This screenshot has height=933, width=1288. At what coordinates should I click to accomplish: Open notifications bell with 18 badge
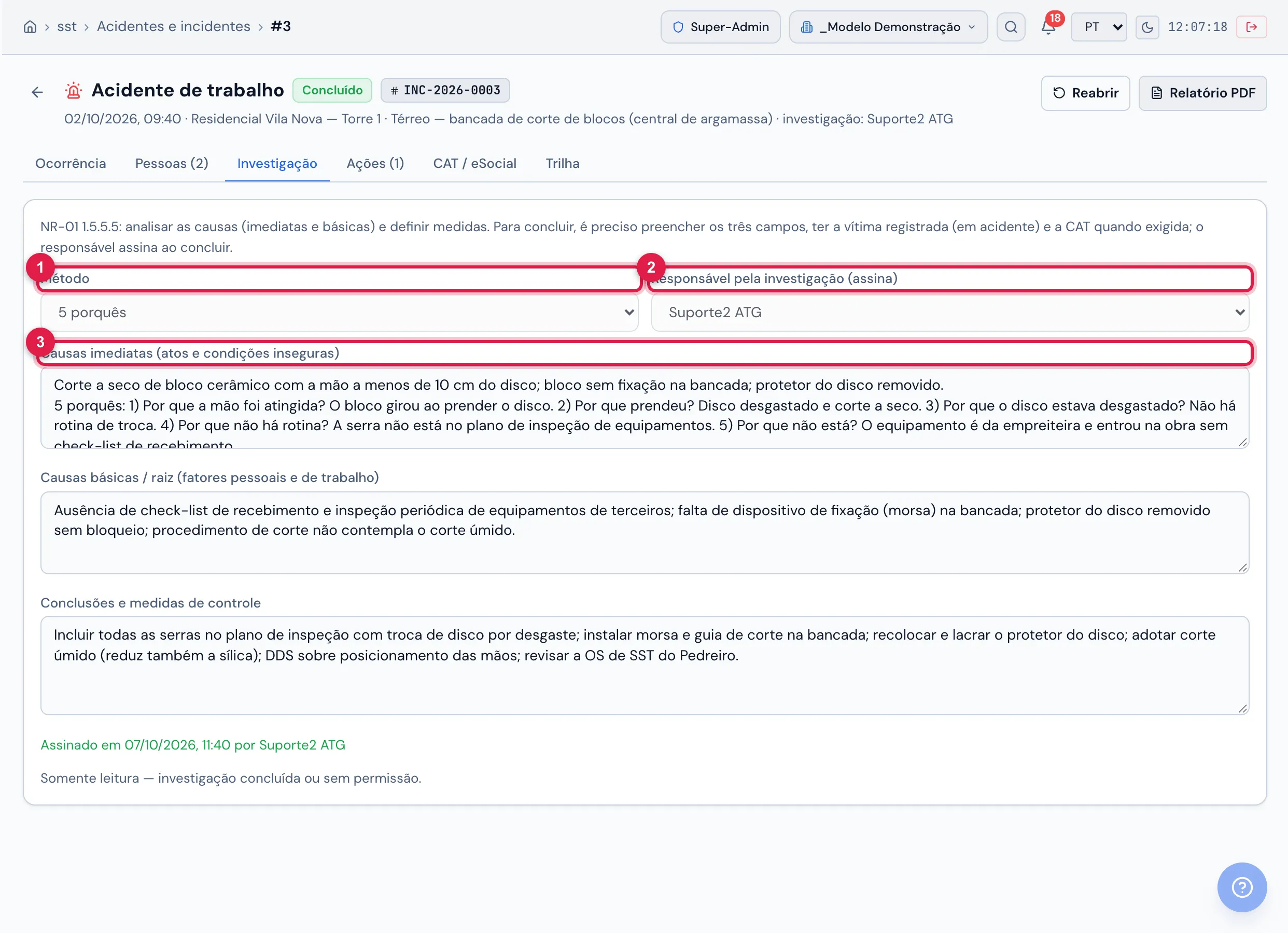click(x=1048, y=26)
